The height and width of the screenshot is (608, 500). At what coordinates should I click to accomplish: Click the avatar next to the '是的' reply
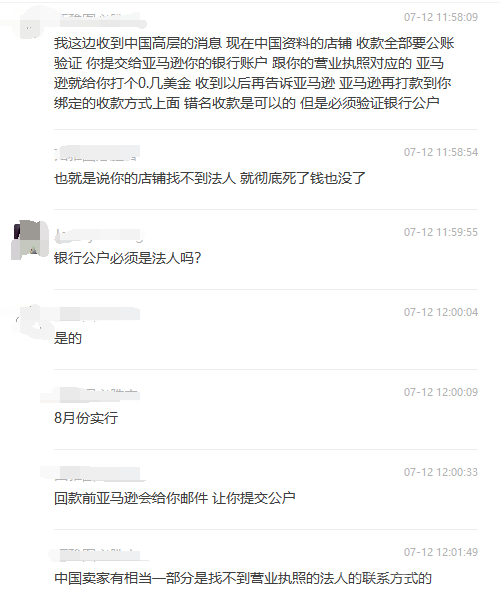pyautogui.click(x=31, y=321)
